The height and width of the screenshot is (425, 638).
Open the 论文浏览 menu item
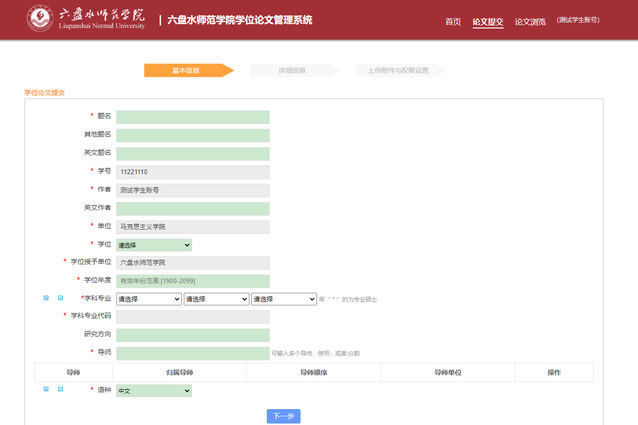click(530, 21)
